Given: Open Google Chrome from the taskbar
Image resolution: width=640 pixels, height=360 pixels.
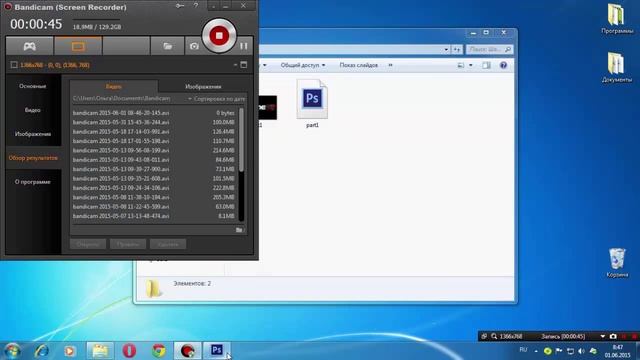Looking at the screenshot, I should tap(159, 351).
